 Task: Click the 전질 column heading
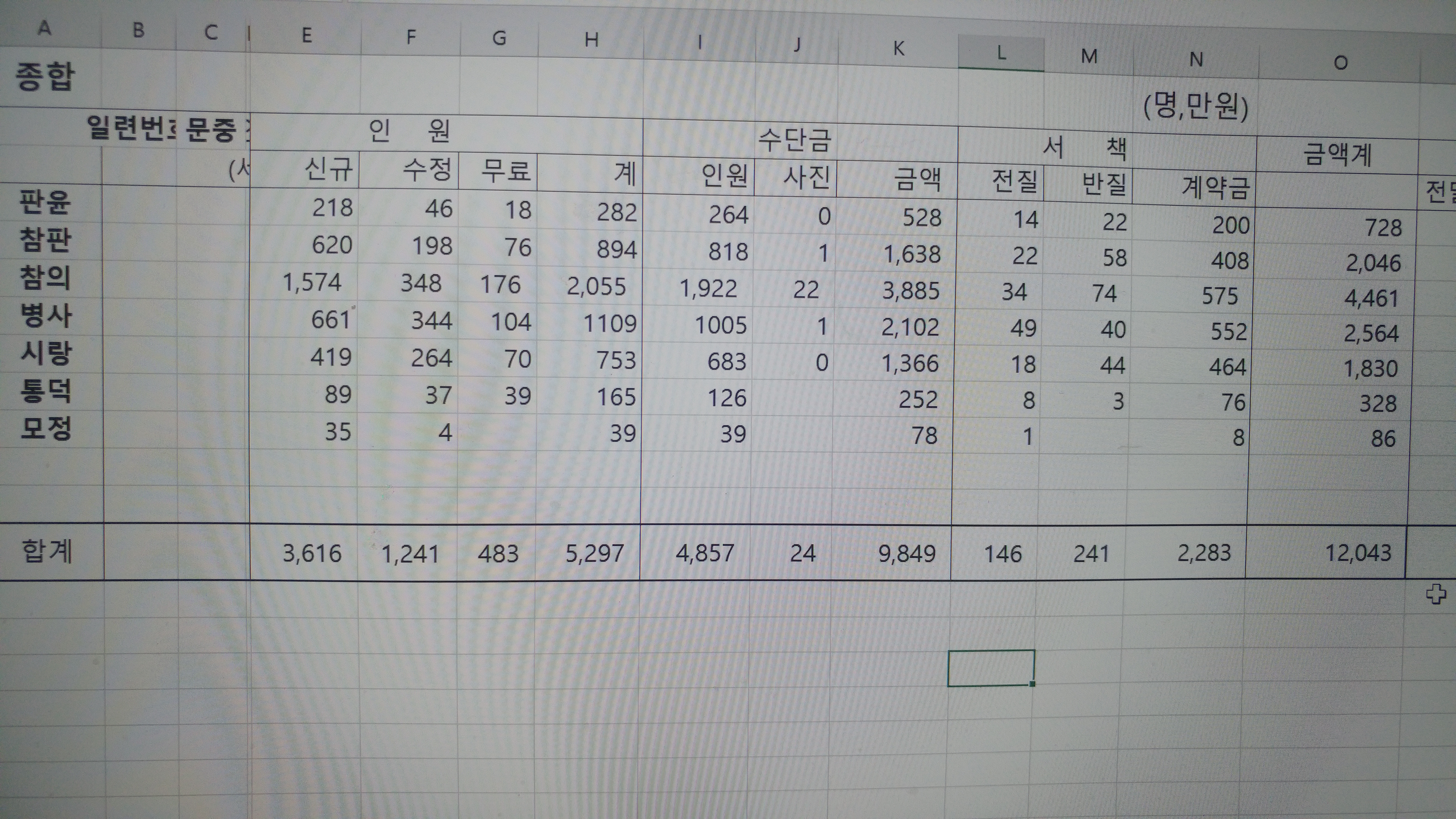point(1015,182)
